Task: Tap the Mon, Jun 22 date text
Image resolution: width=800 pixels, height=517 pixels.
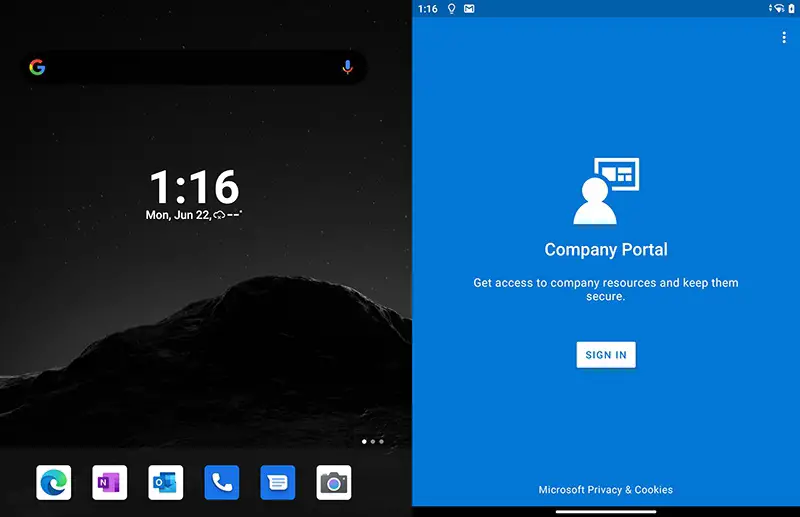Action: pos(178,215)
